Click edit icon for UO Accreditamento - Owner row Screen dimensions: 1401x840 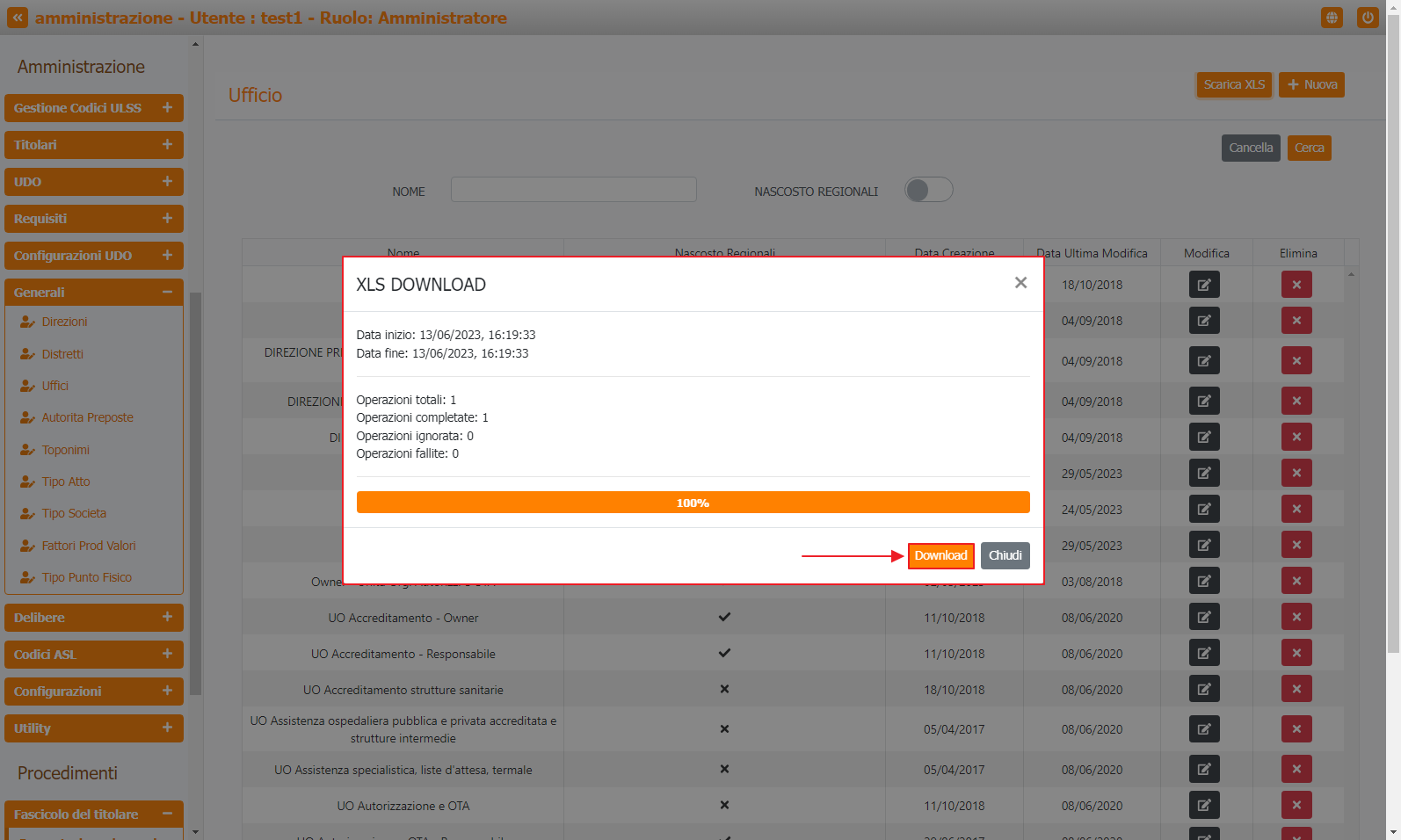[1203, 617]
